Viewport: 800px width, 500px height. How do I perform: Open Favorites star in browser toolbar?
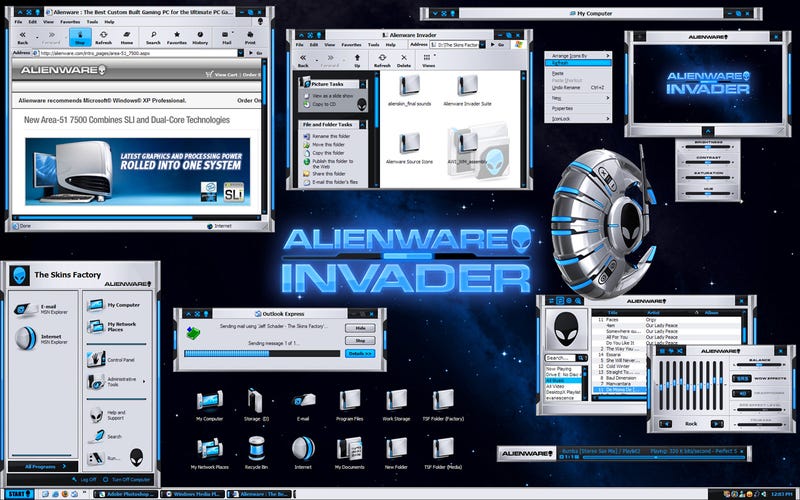(177, 37)
